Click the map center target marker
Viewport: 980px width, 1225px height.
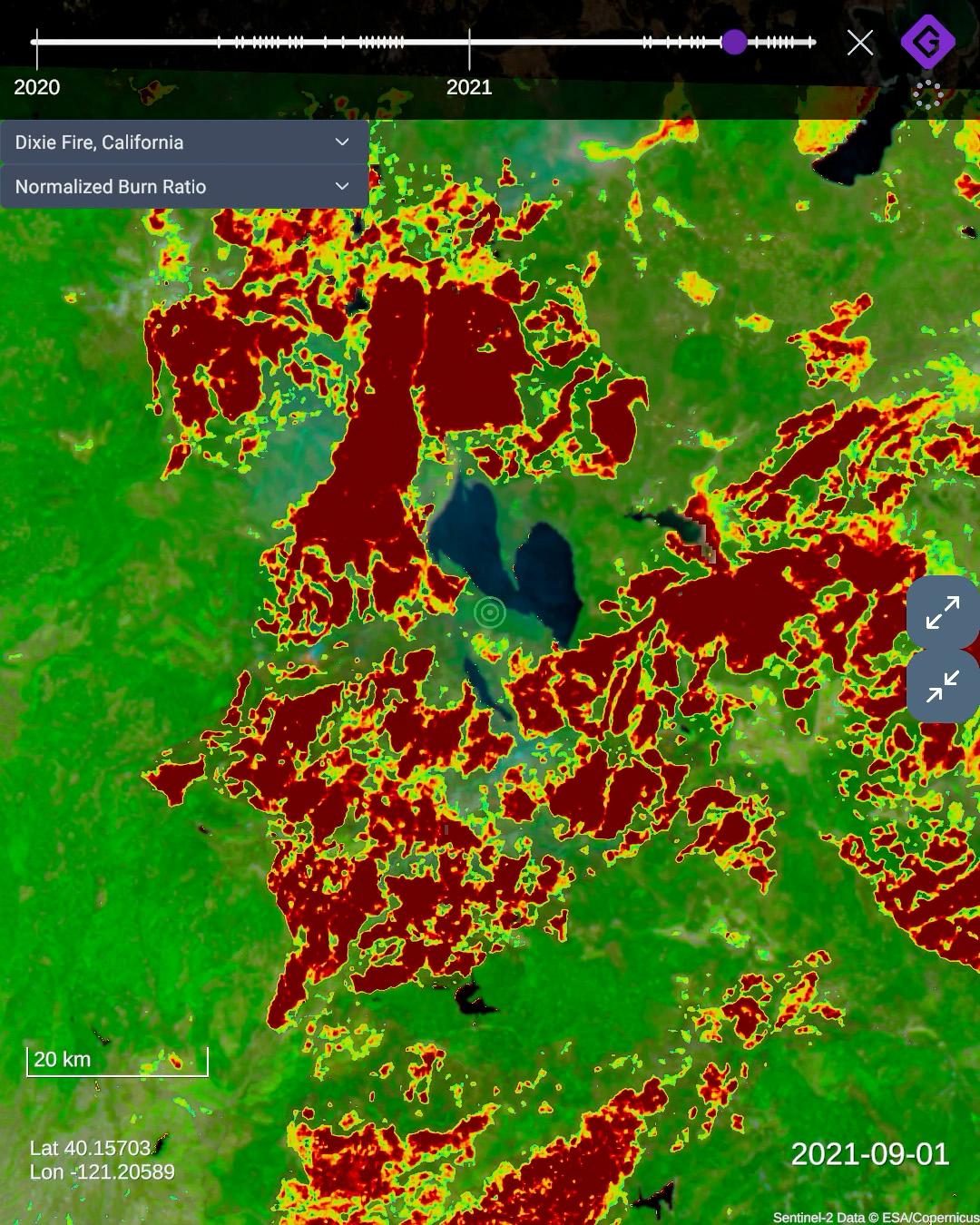(x=490, y=612)
